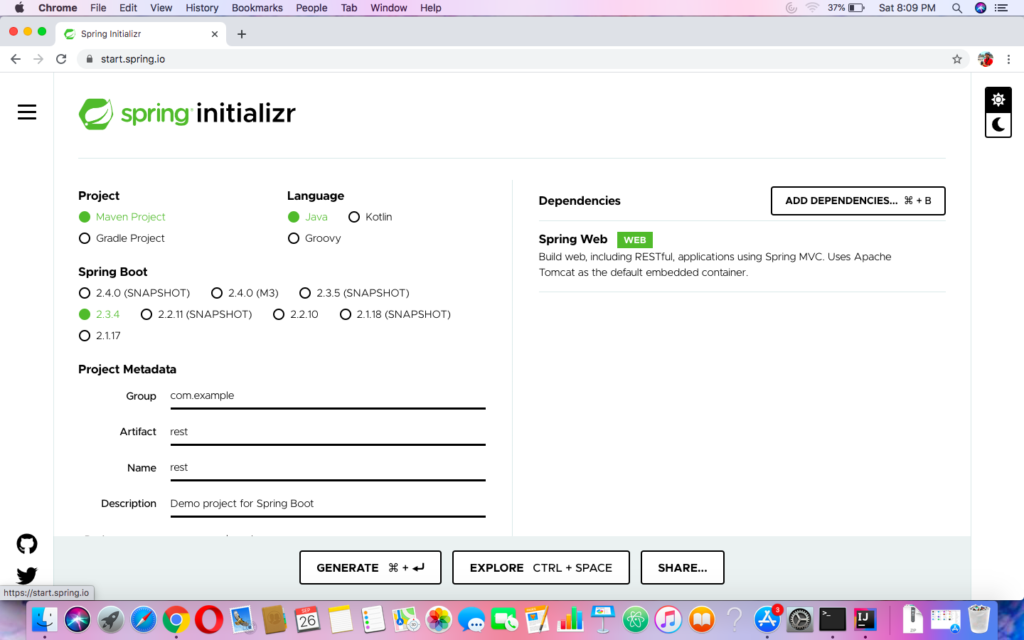Viewport: 1024px width, 640px height.
Task: Open the GitHub link icon
Action: click(x=27, y=543)
